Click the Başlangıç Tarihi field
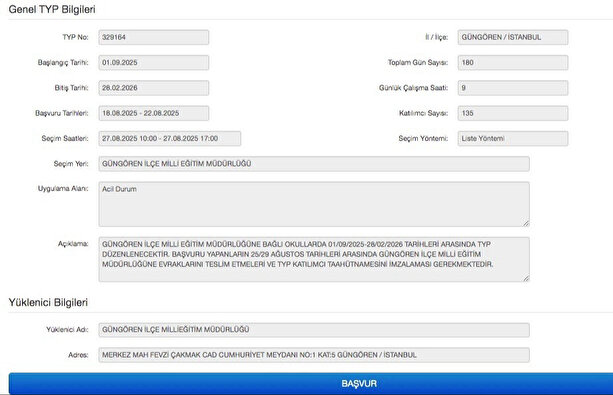This screenshot has height=395, width=613. tap(154, 63)
